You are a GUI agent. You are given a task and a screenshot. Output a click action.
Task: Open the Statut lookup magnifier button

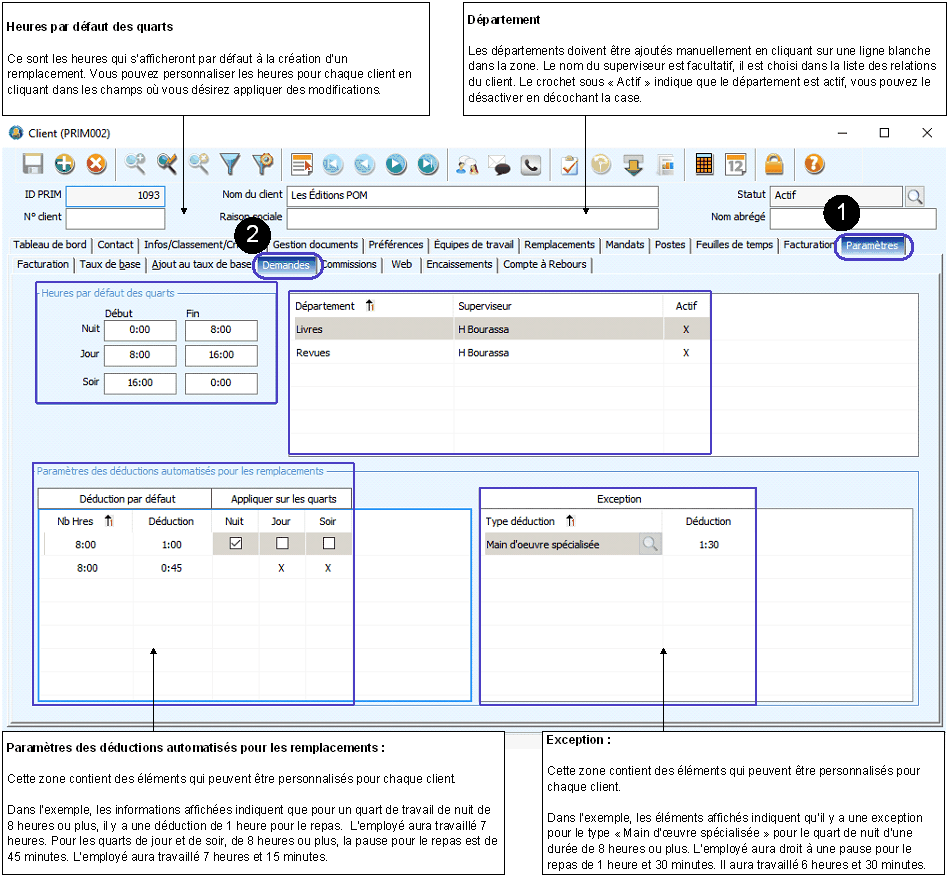pos(914,196)
